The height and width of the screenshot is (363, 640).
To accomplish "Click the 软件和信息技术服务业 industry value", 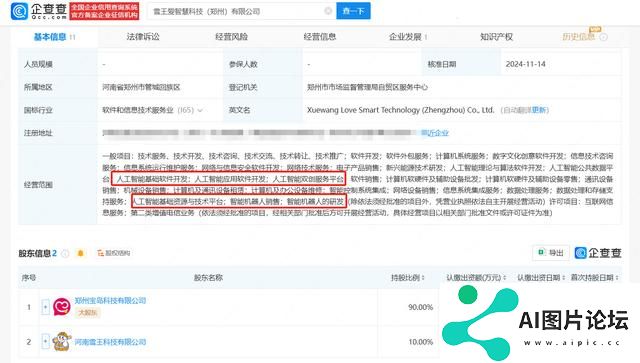I will click(138, 110).
